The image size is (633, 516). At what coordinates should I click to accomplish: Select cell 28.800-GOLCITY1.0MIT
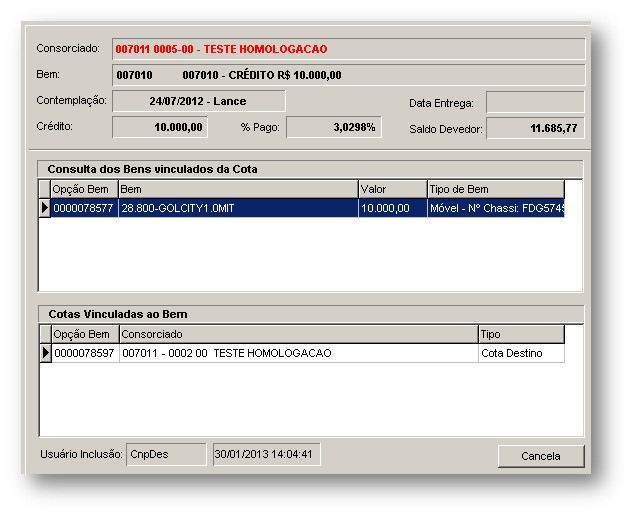pos(238,208)
